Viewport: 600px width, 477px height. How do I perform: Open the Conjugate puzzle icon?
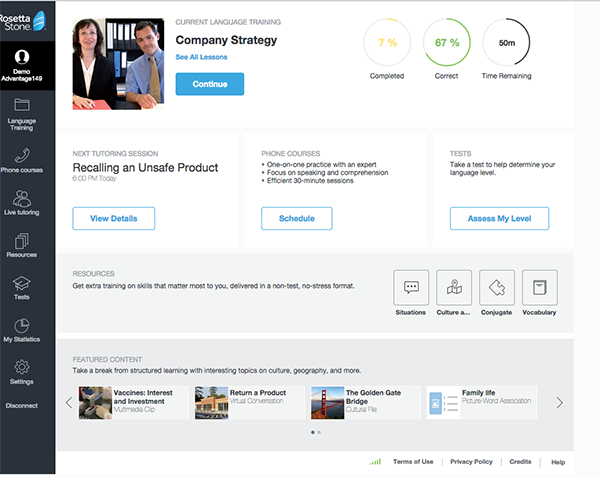coord(496,287)
